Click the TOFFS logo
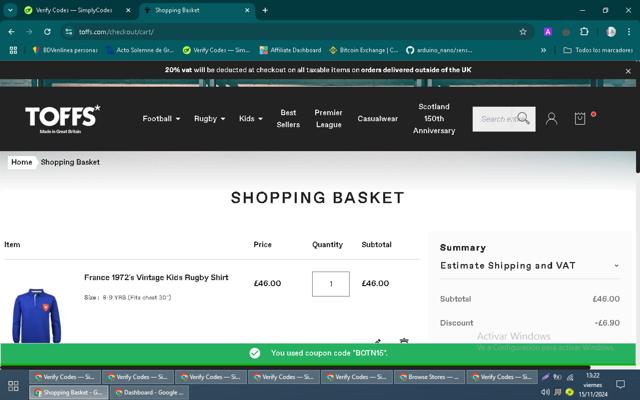 point(62,119)
